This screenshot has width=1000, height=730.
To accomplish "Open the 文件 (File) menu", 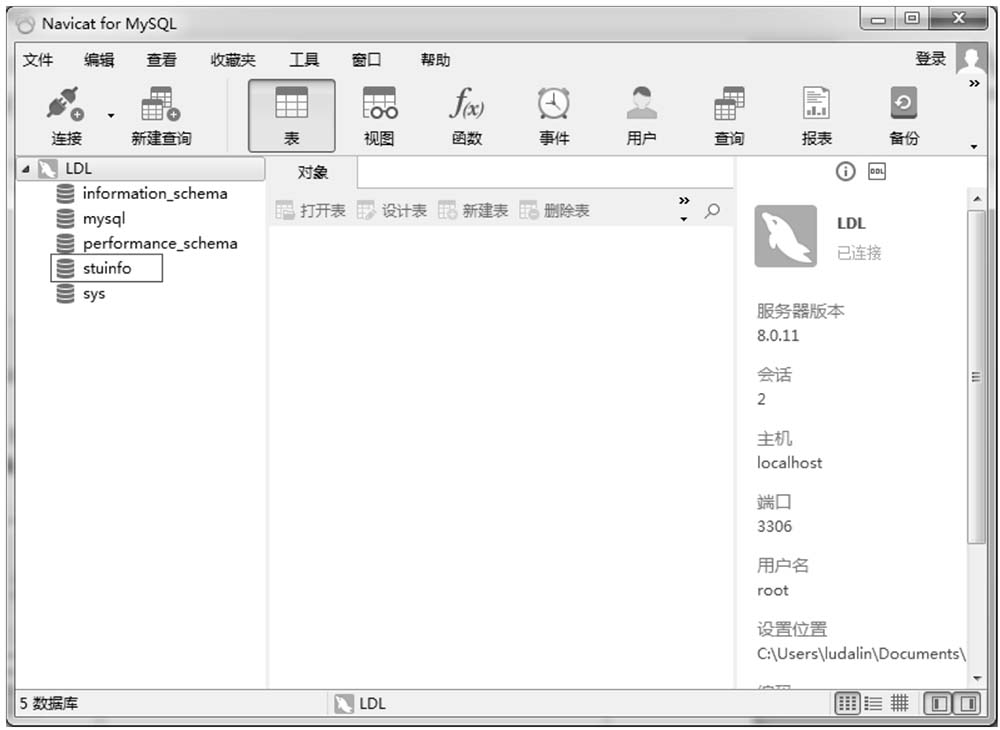I will click(38, 60).
